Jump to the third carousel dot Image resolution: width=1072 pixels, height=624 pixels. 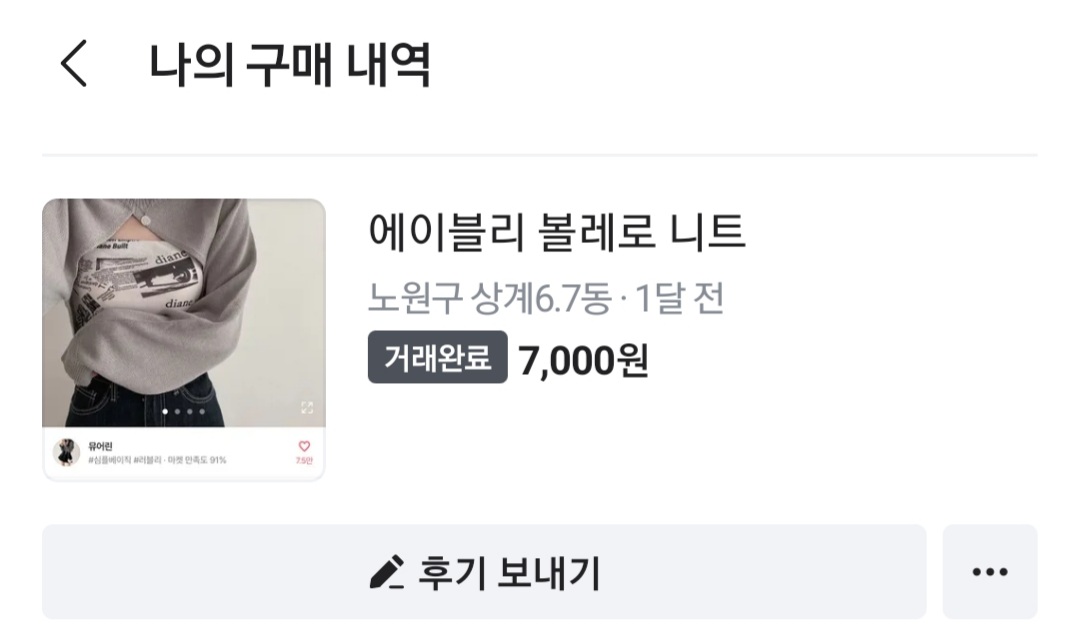(x=189, y=411)
